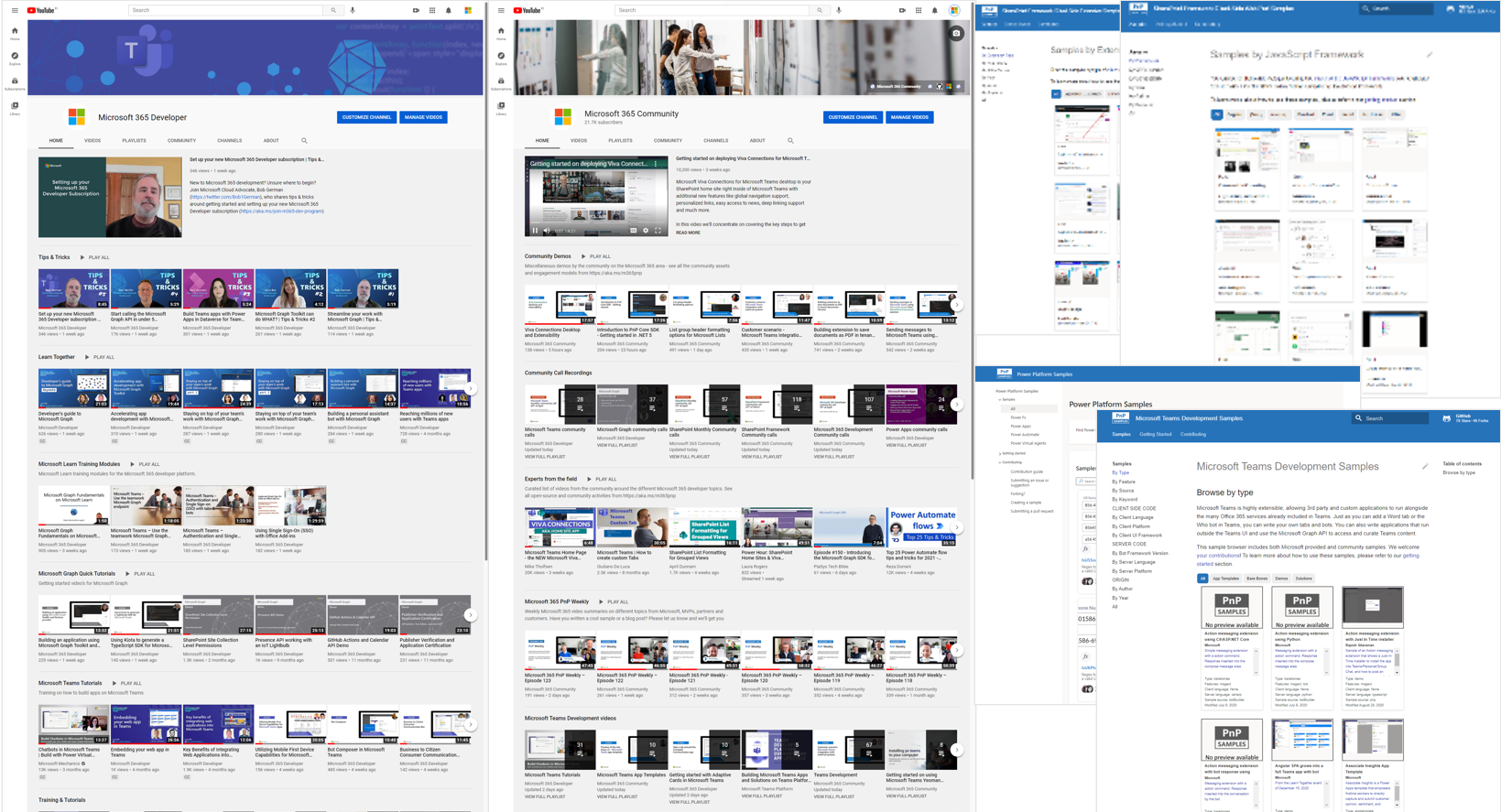Click Manage Videos on Microsoft 365 Community page

[909, 117]
